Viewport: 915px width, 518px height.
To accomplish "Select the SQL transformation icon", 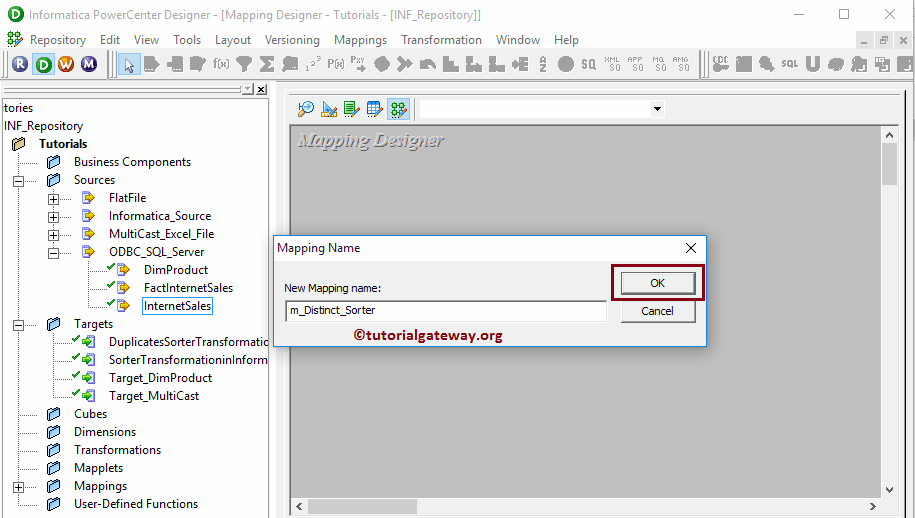I will point(790,64).
